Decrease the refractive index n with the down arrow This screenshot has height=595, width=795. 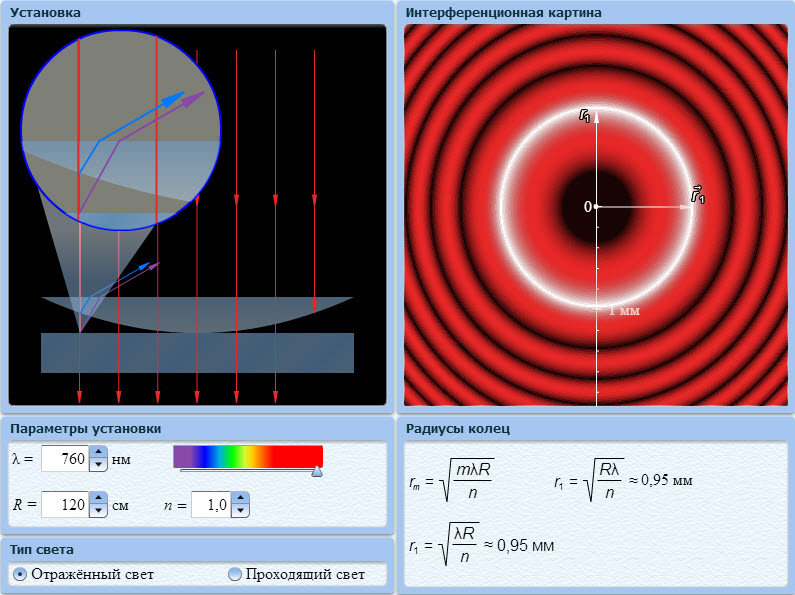click(x=240, y=511)
